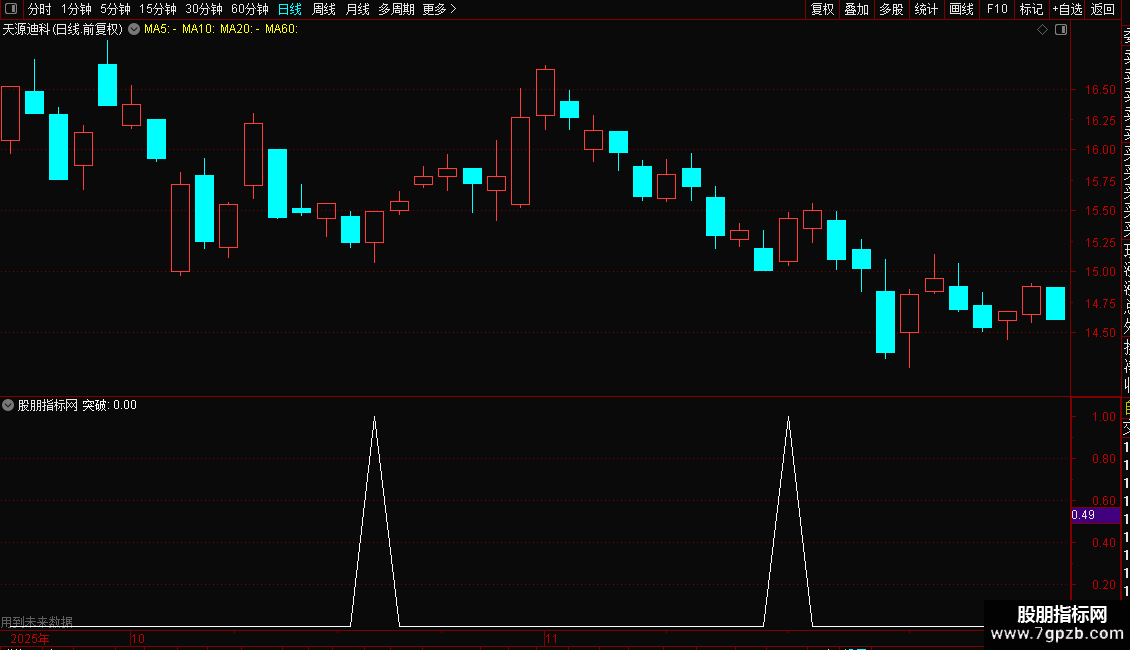Open the 统计 statistics tool
This screenshot has width=1130, height=650.
(x=926, y=9)
